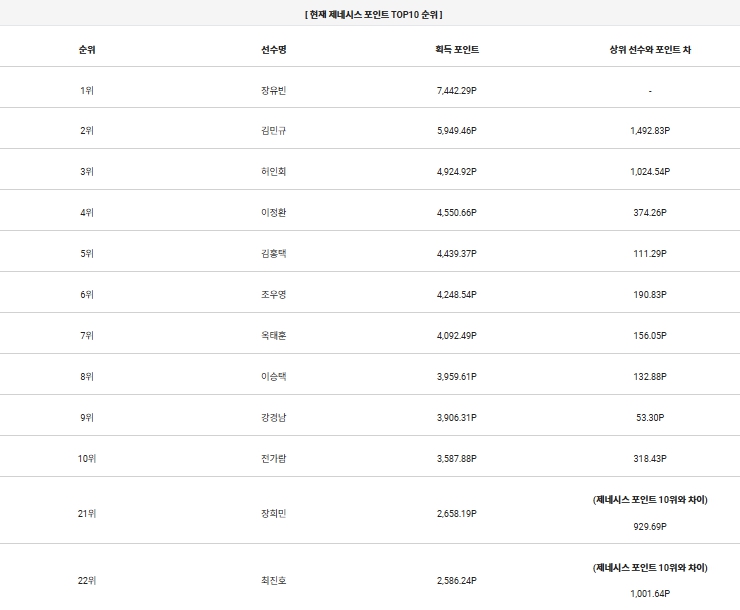Select the 929.69P gap value
Screen dimensions: 740x610
[650, 525]
